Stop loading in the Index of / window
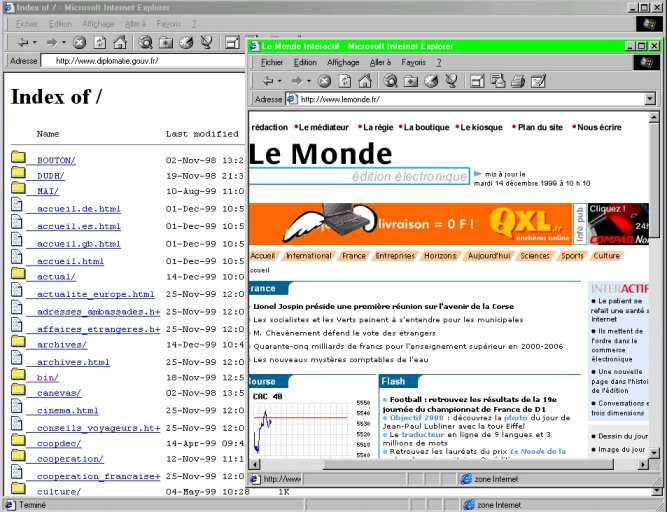Image resolution: width=667 pixels, height=512 pixels. click(x=80, y=42)
